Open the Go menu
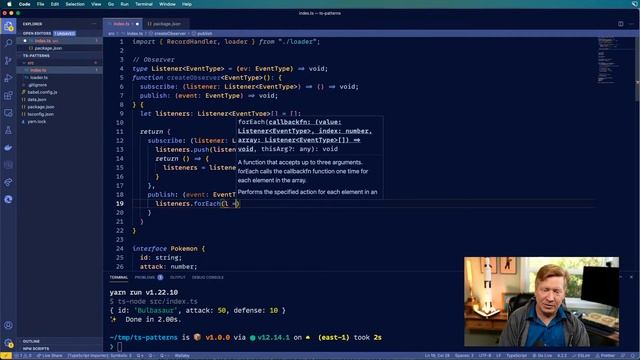The height and width of the screenshot is (360, 640). coord(111,4)
